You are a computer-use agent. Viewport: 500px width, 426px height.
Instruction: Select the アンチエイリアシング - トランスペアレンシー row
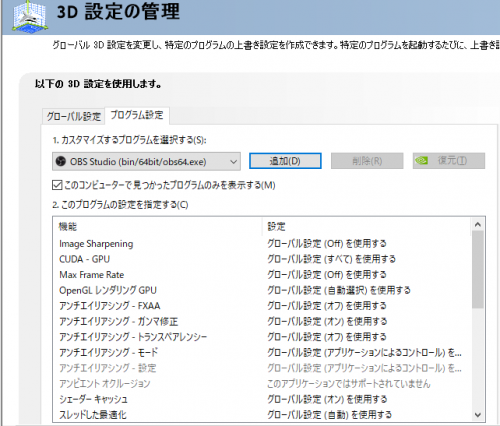pyautogui.click(x=262, y=337)
